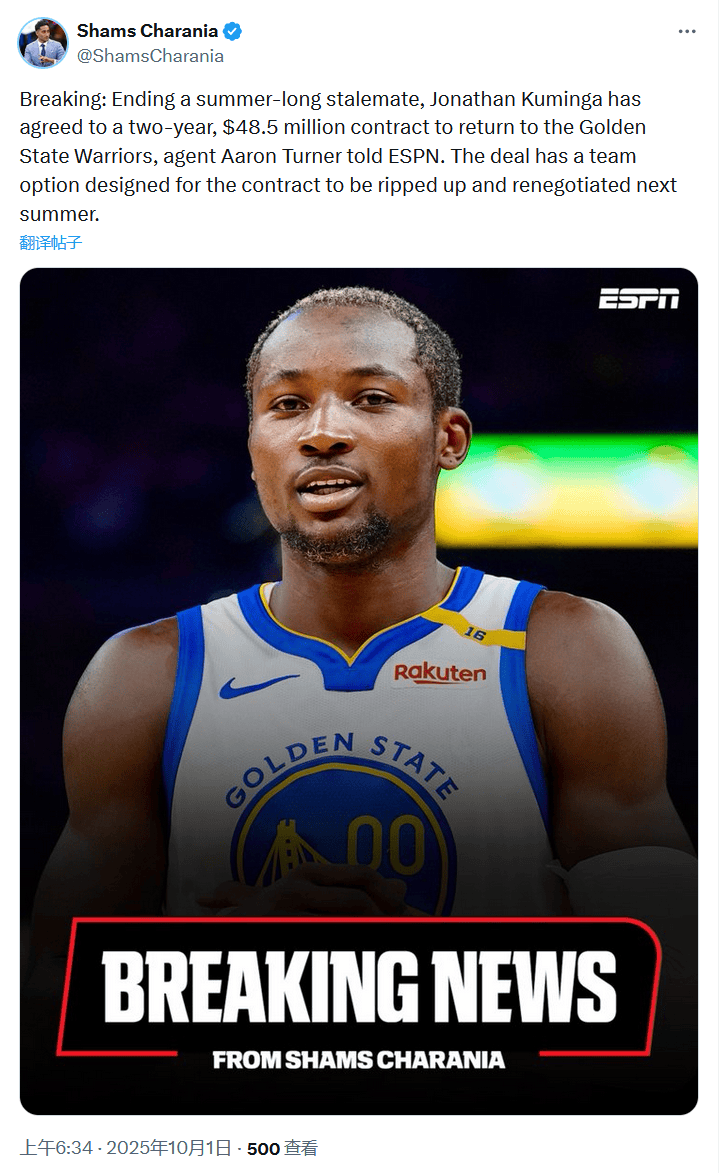Click the FROM SHAMS CHARANIA caption
Viewport: 720px width, 1173px height.
coord(359,1060)
